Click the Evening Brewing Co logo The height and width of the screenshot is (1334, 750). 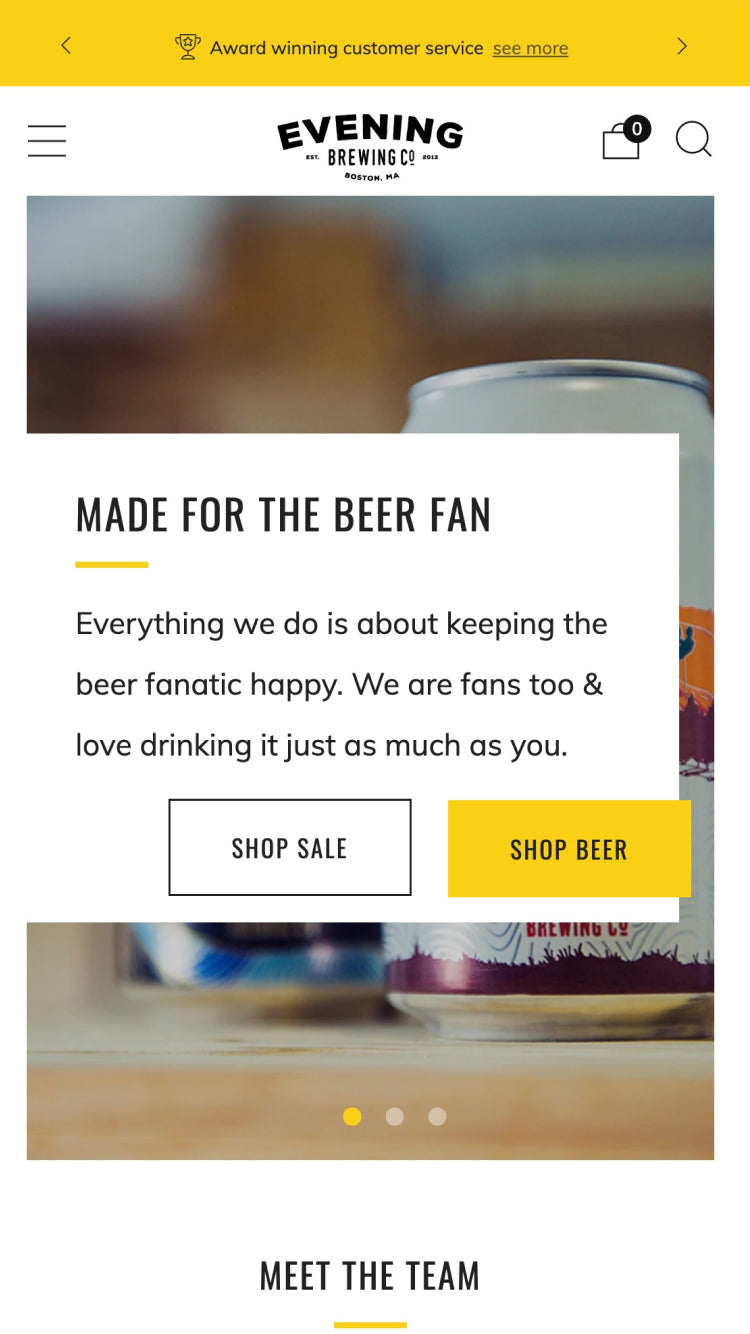coord(370,147)
